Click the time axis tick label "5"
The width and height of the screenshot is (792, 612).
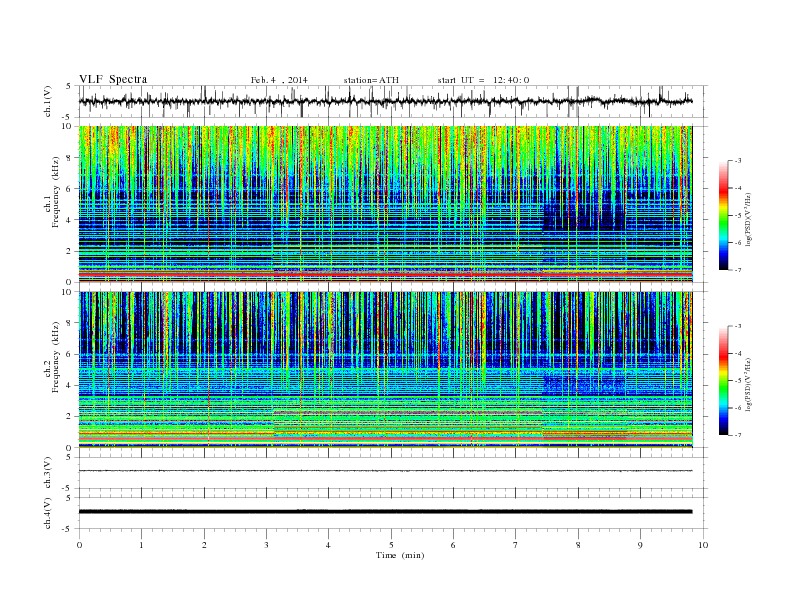(x=391, y=545)
